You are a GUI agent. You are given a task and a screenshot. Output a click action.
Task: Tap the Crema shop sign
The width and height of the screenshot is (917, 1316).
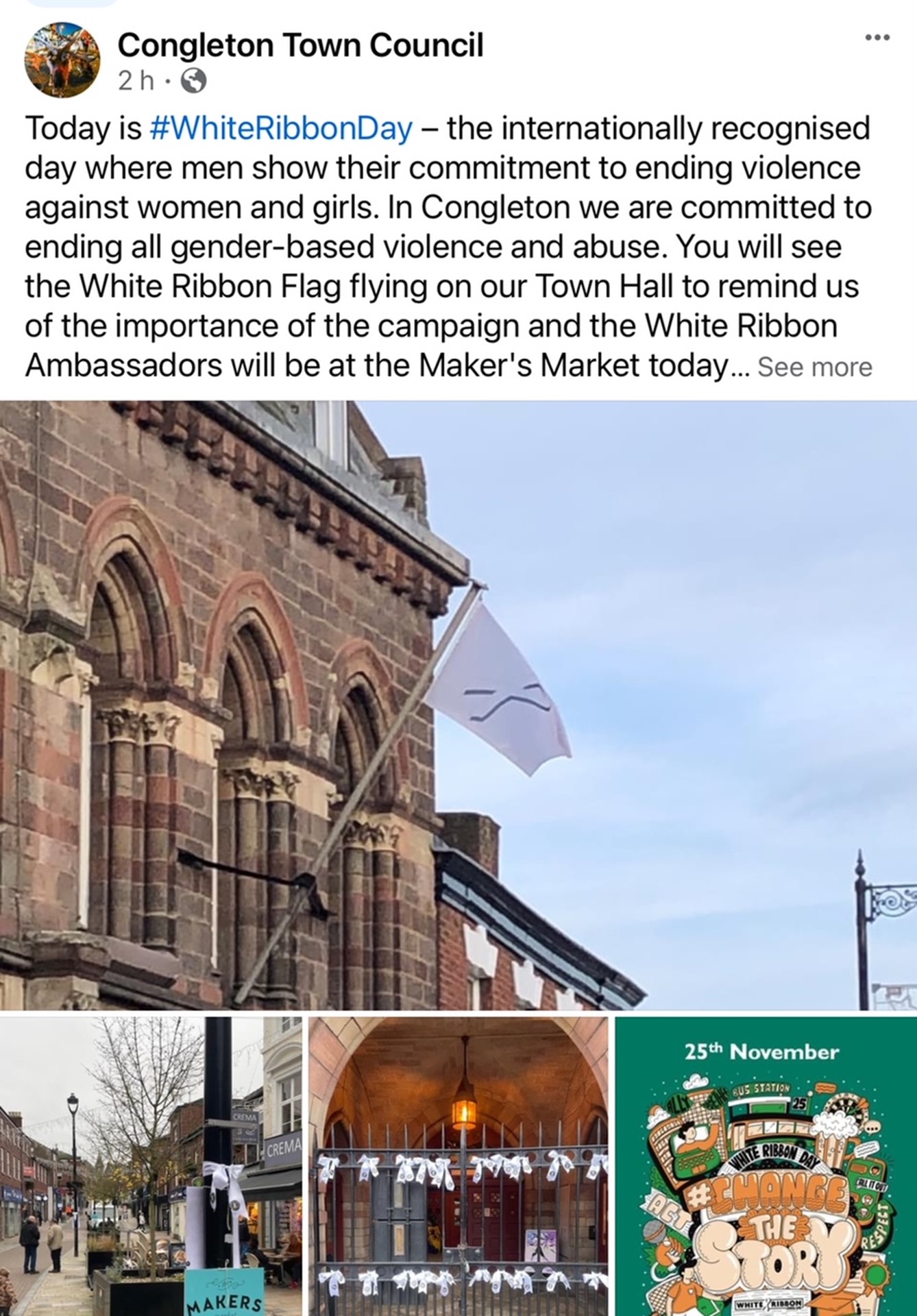282,1147
